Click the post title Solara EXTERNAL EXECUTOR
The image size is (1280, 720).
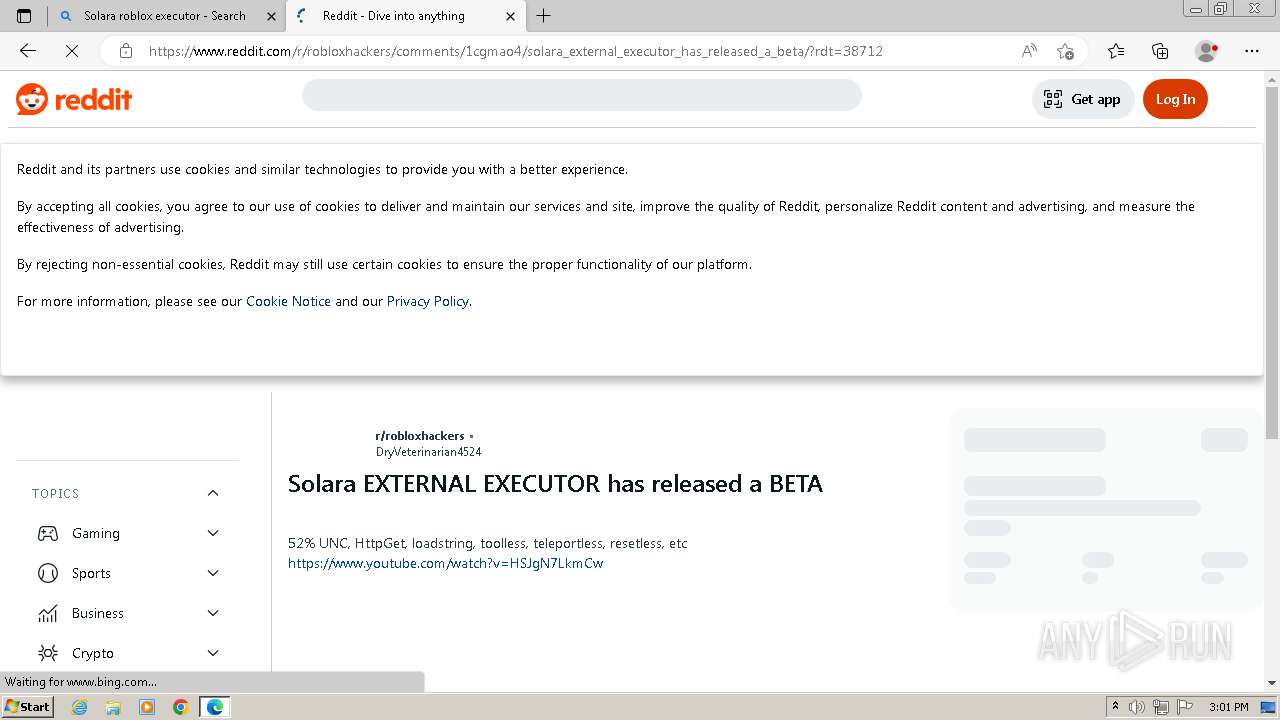click(x=555, y=484)
